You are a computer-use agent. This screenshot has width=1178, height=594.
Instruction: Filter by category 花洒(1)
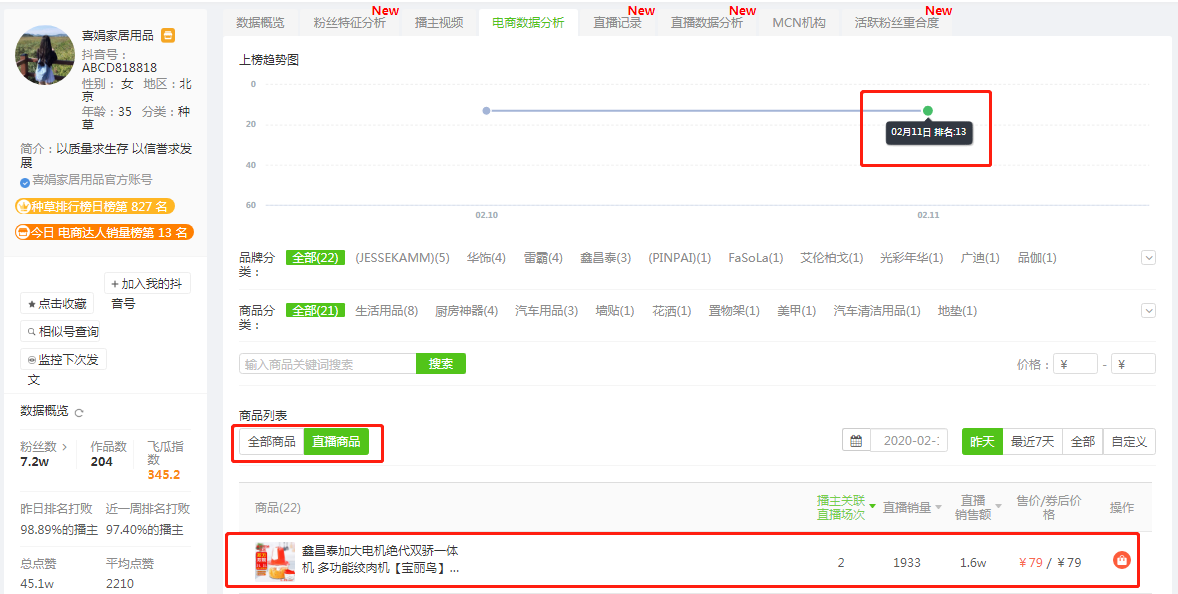(x=672, y=310)
